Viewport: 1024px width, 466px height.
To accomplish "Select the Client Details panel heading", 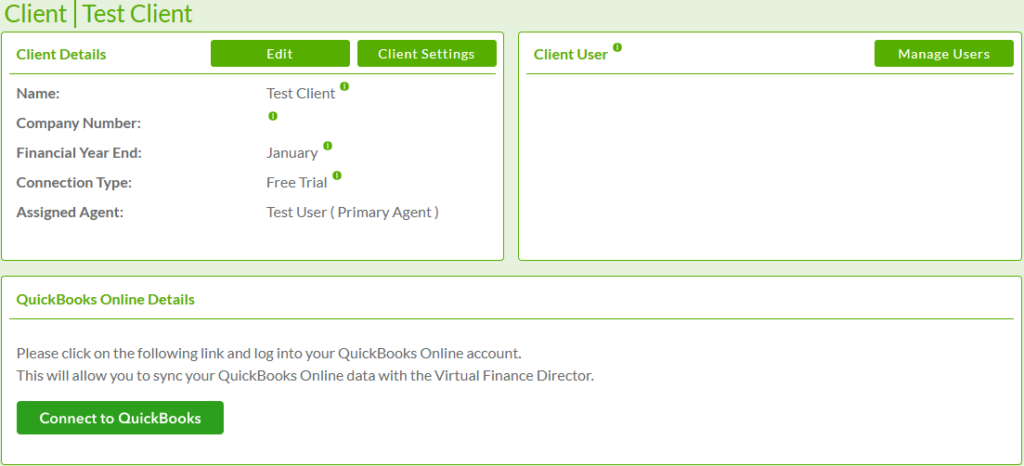I will [x=61, y=54].
